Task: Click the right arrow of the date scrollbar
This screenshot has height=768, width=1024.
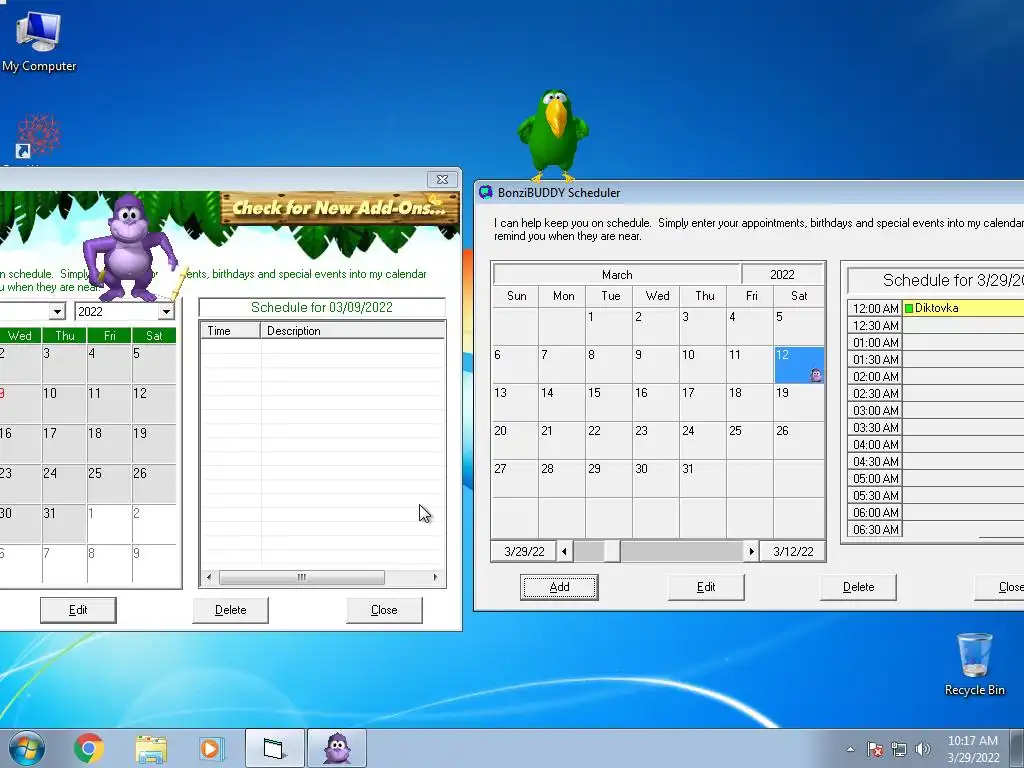Action: tap(752, 552)
